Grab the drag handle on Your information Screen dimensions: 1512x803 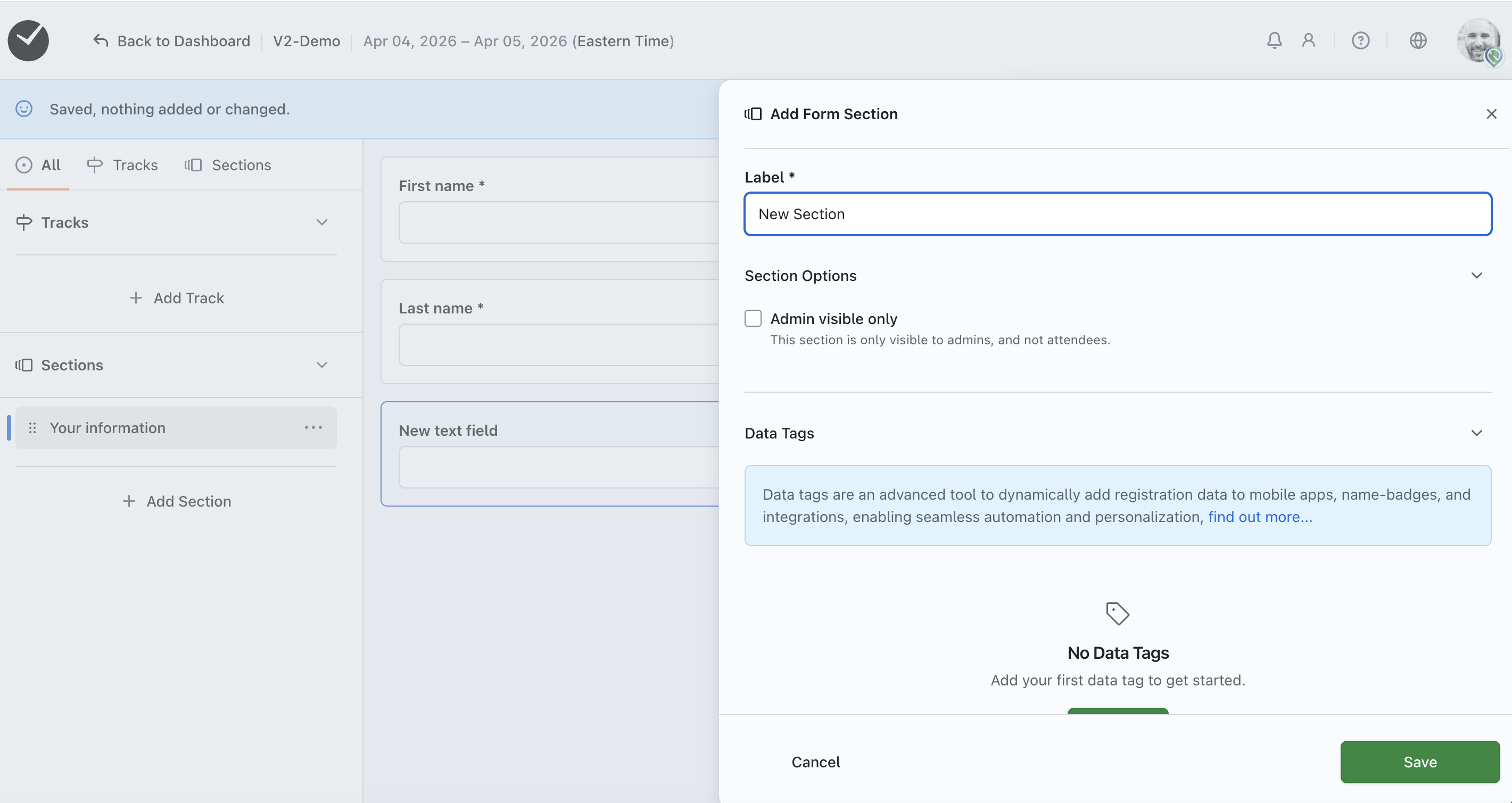(x=33, y=428)
